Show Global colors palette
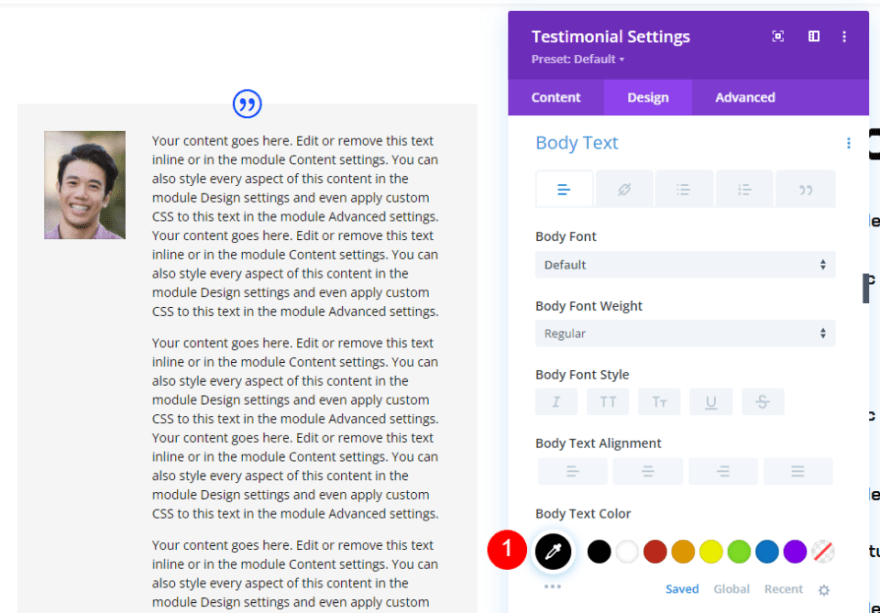 point(732,590)
